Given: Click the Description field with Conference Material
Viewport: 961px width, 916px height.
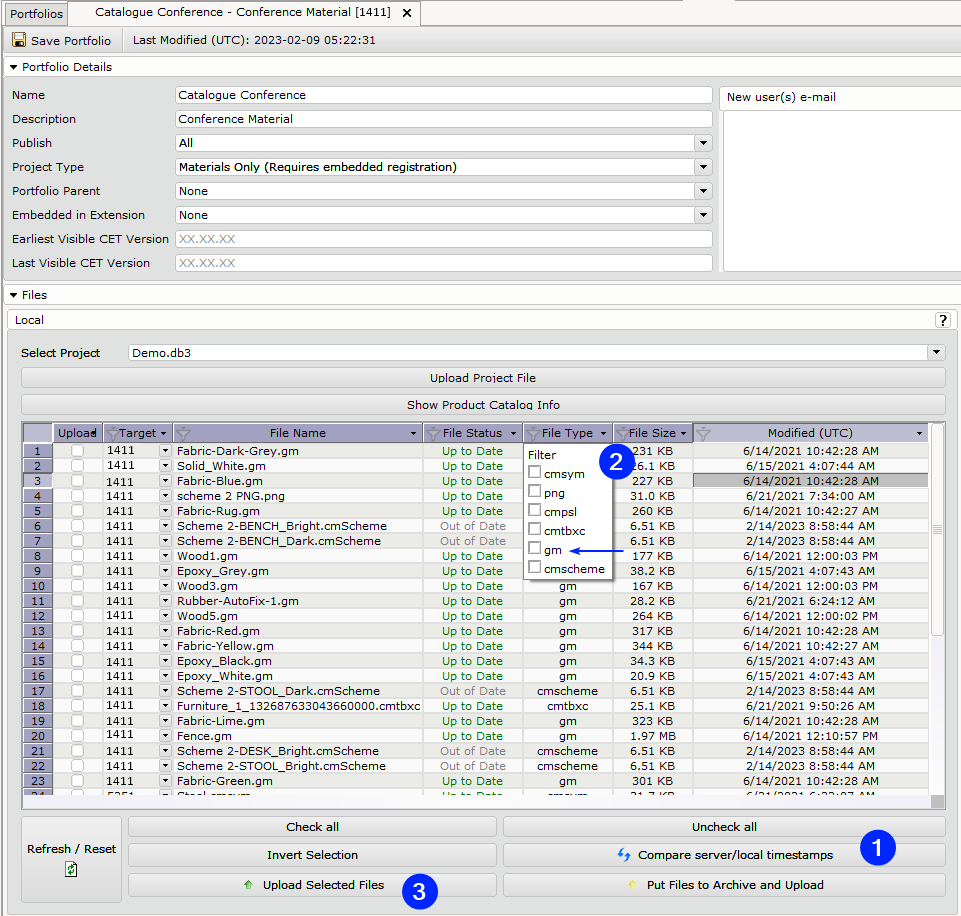Looking at the screenshot, I should click(x=444, y=119).
